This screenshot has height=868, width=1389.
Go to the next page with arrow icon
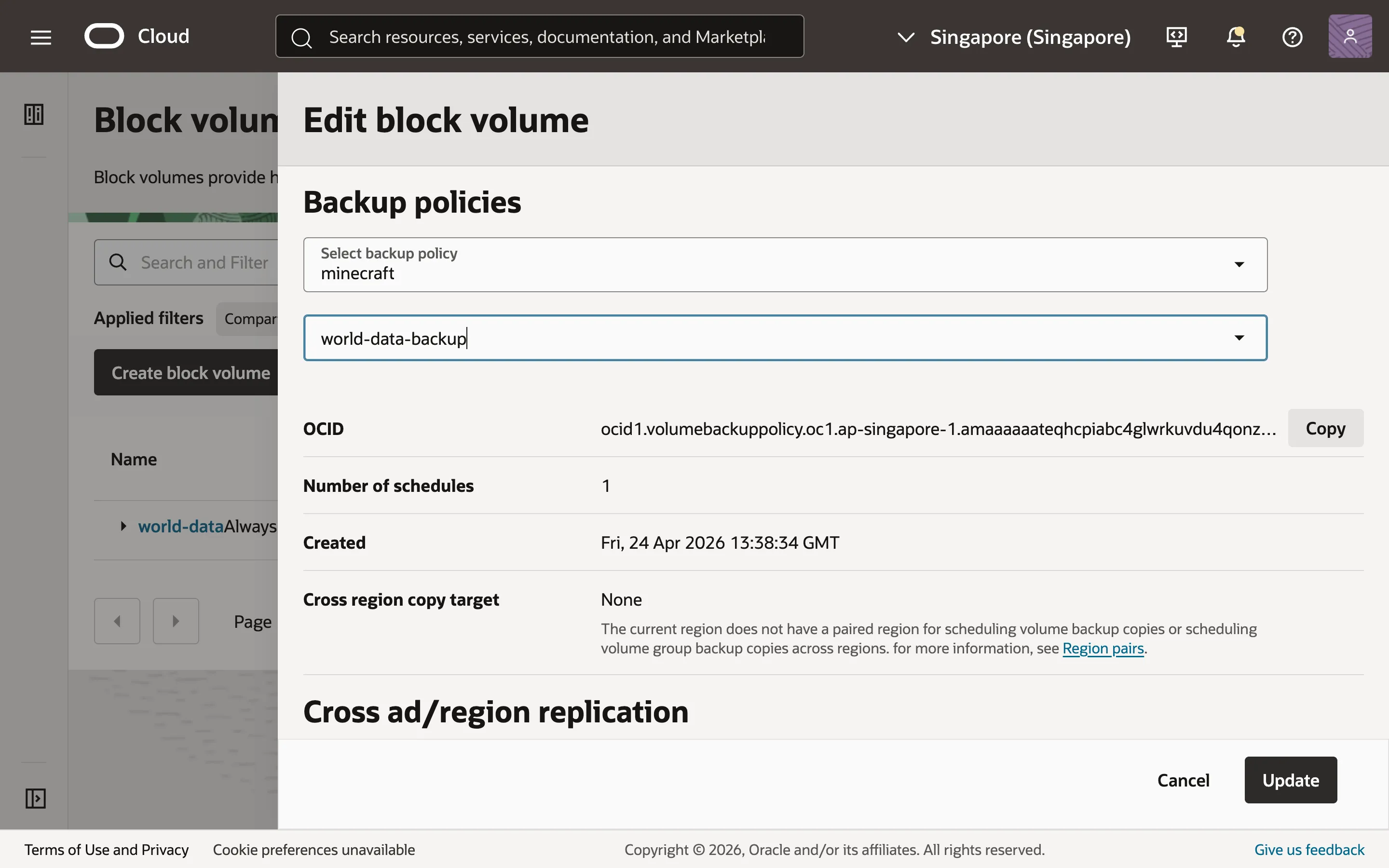pos(176,621)
